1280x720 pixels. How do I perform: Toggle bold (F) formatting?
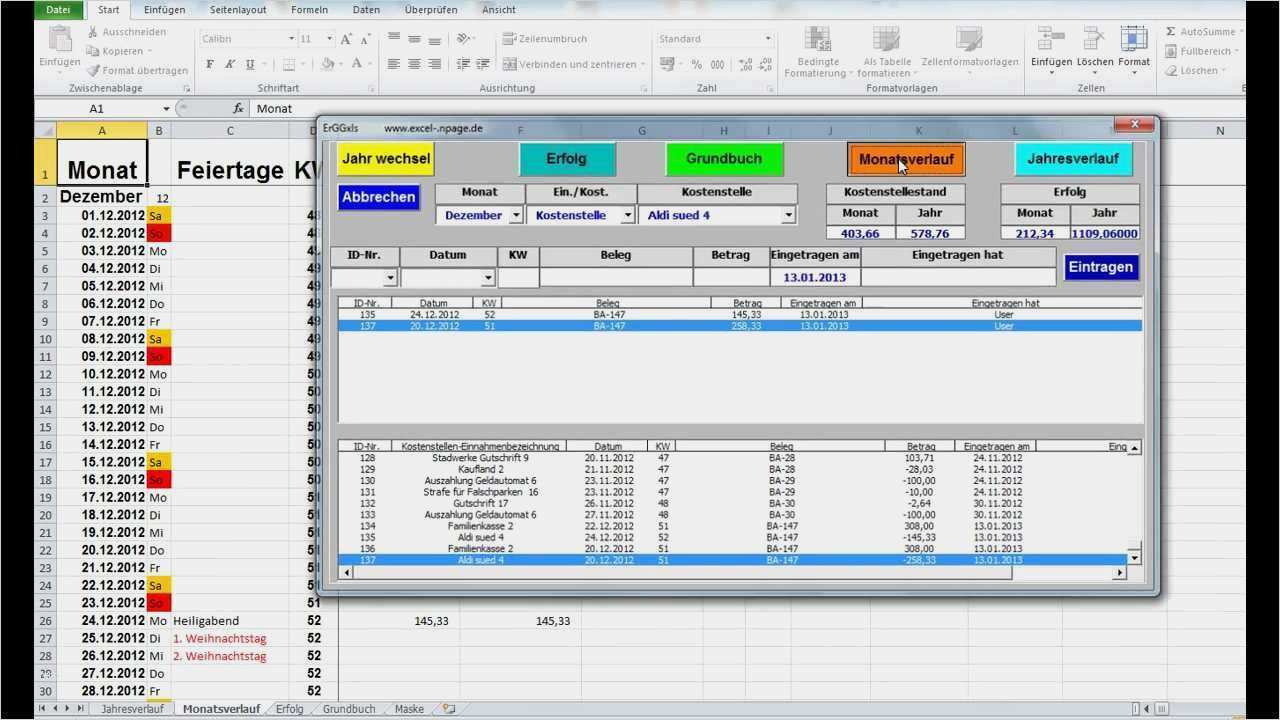coord(210,64)
